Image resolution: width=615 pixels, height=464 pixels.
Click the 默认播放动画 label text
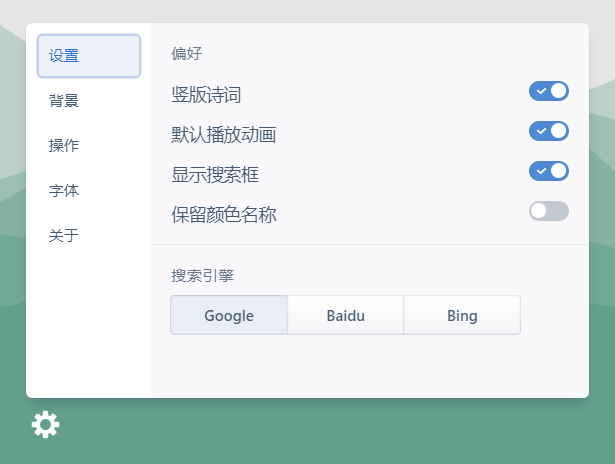pos(224,135)
